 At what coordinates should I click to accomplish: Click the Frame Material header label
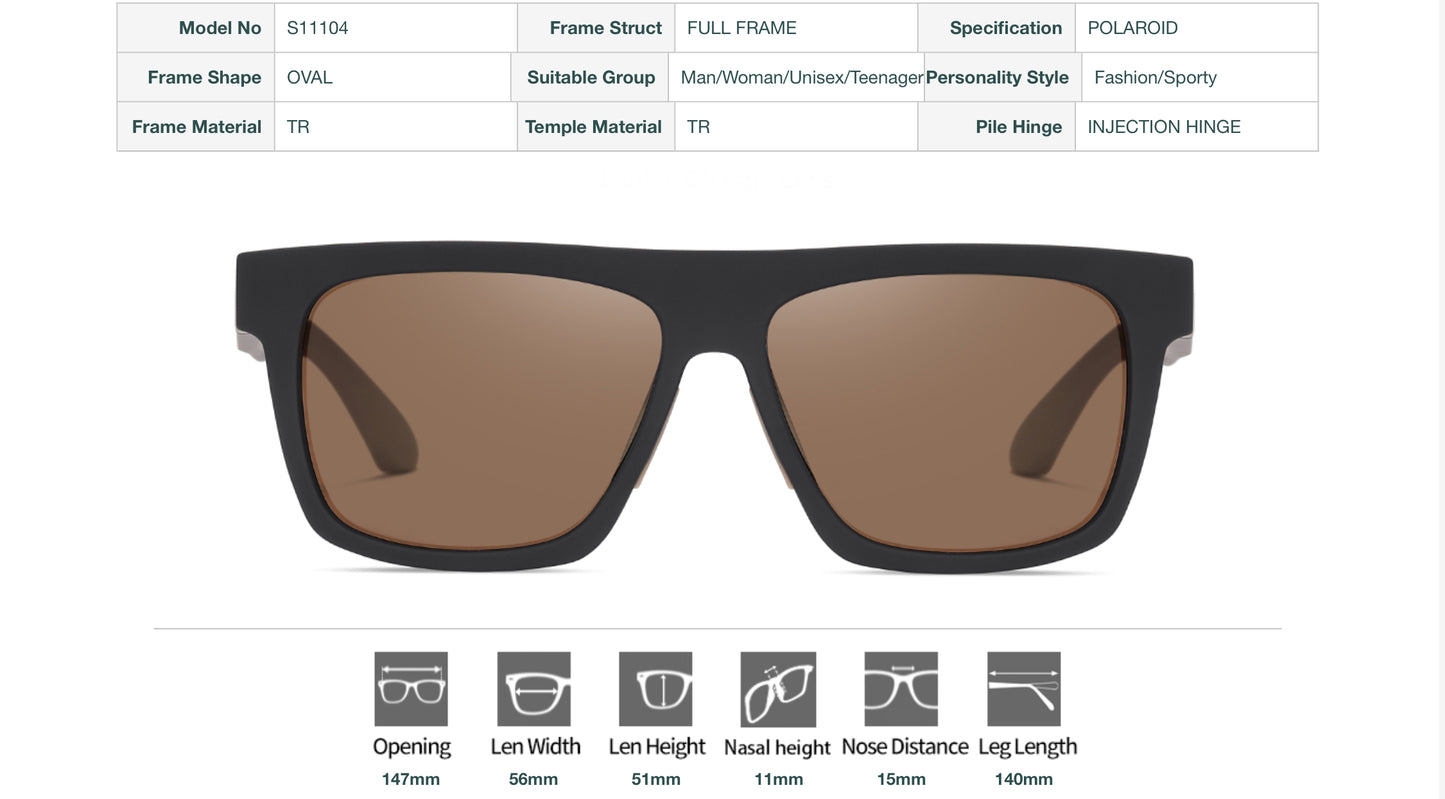(x=195, y=126)
